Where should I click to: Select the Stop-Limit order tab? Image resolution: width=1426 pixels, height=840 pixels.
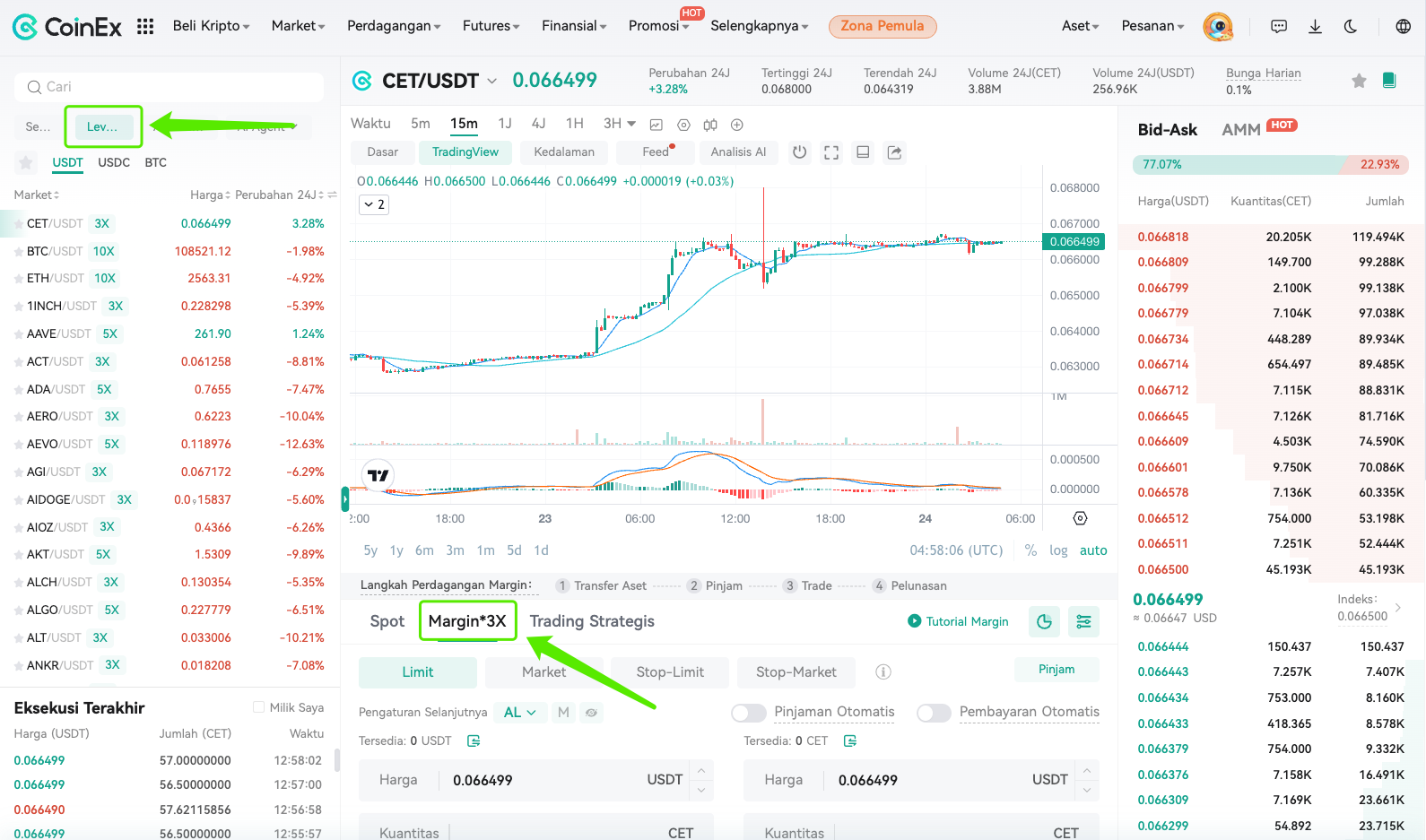670,672
